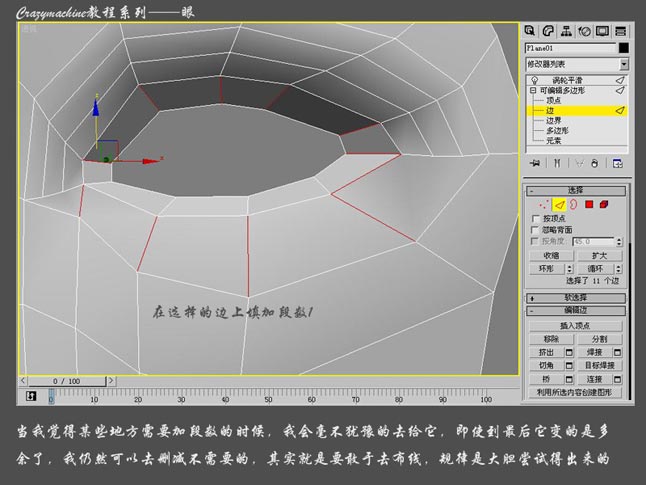The image size is (646, 485).
Task: Collapse the 可编辑多边形 tree node
Action: (x=533, y=90)
